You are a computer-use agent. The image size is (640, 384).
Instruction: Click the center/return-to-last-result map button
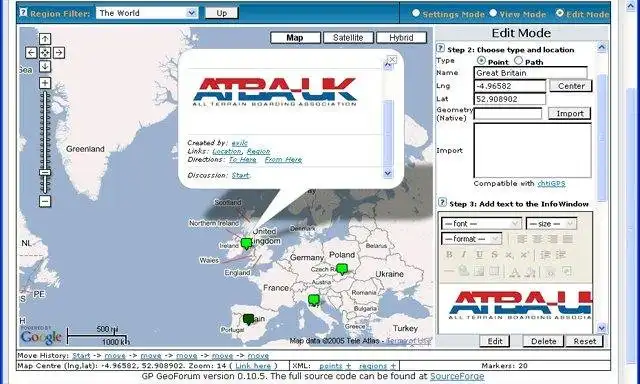pyautogui.click(x=45, y=53)
